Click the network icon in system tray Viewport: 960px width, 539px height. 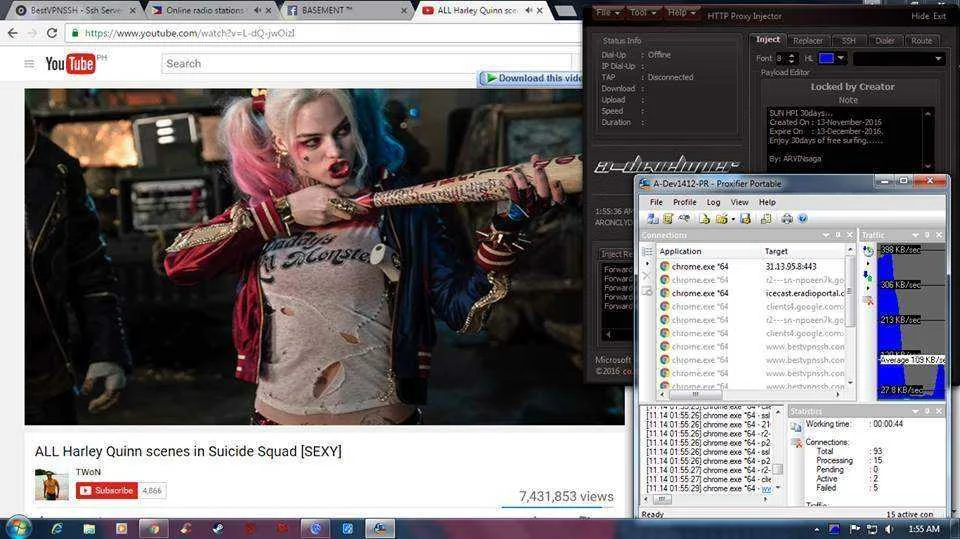(x=872, y=529)
